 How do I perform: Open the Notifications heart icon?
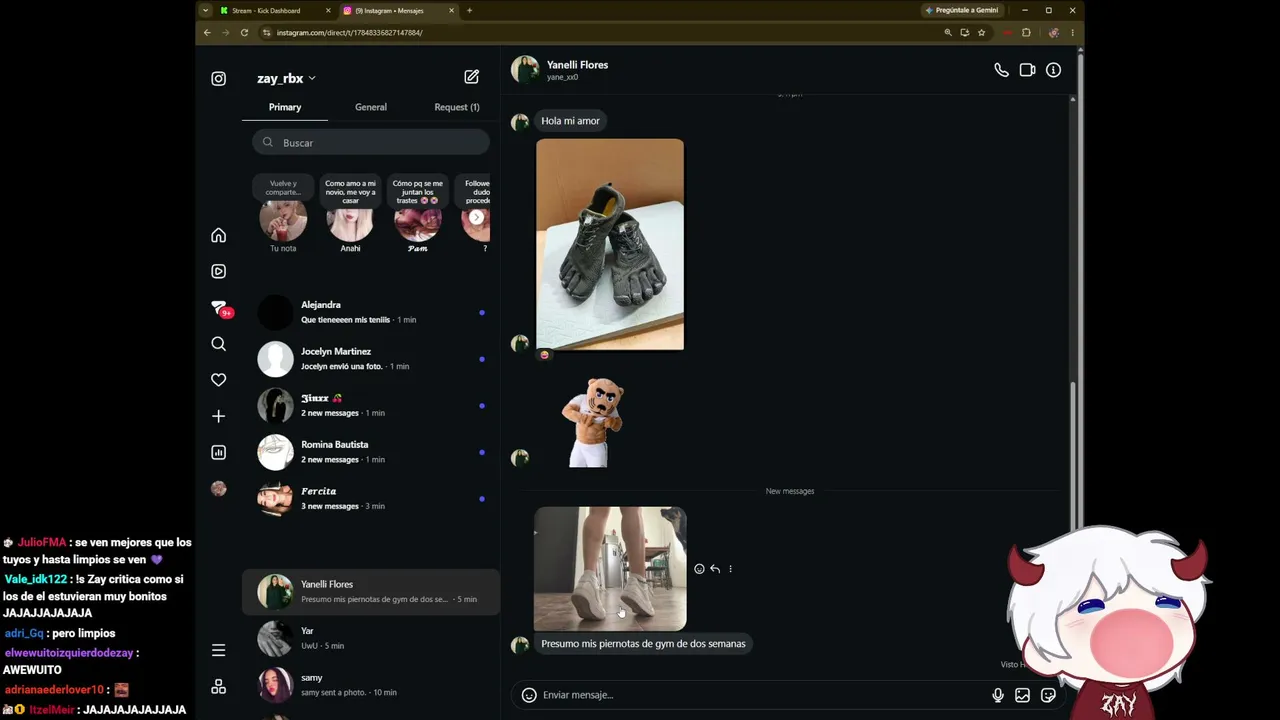point(218,380)
